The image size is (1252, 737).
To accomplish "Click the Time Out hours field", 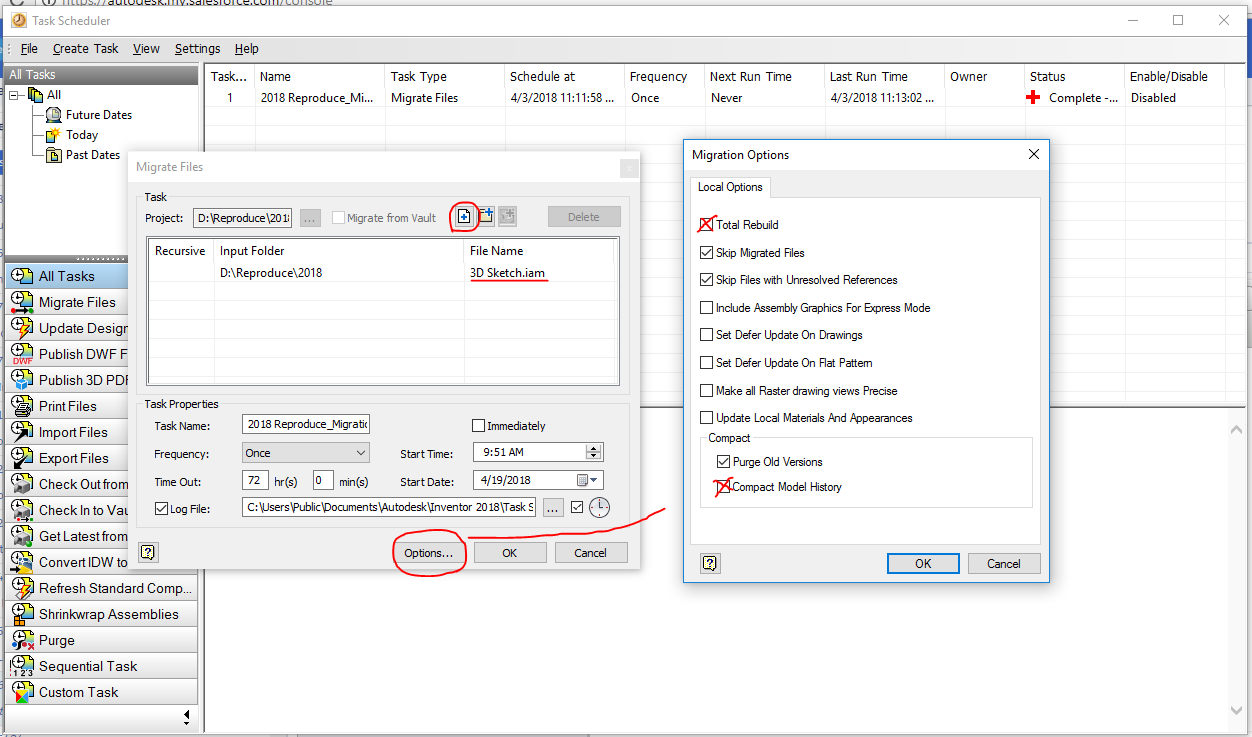I will 257,481.
